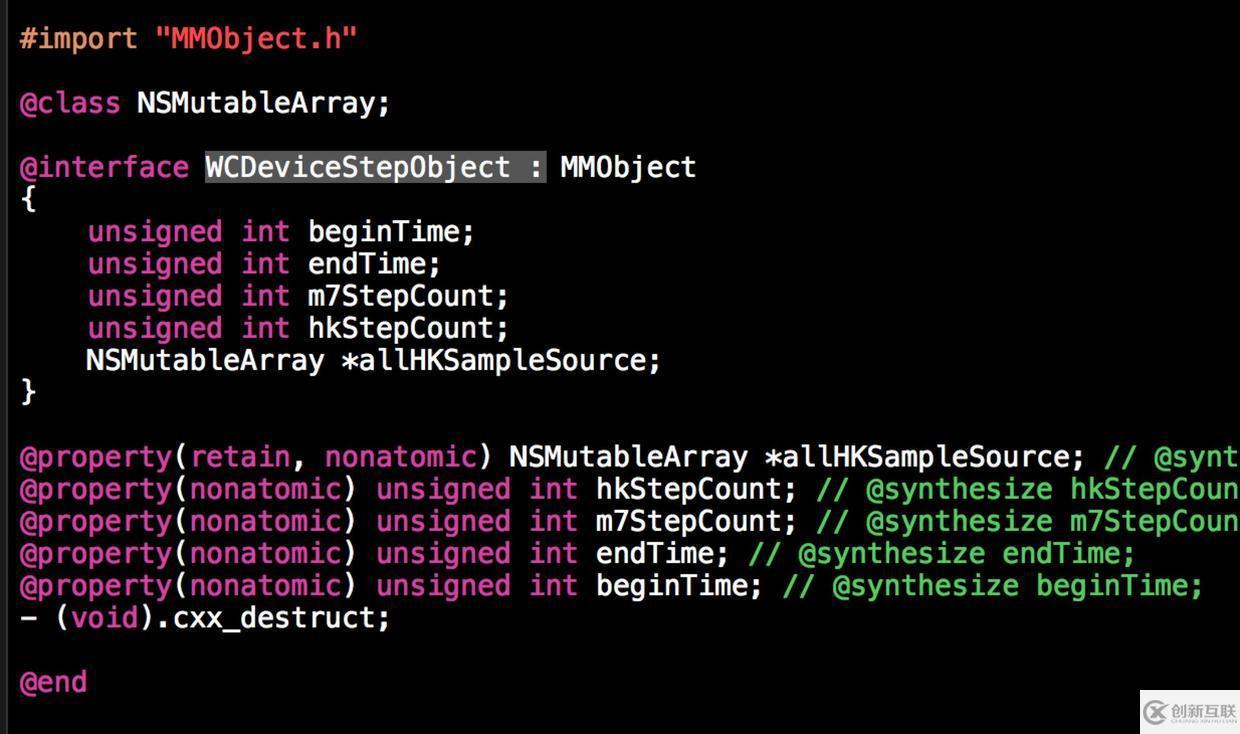Click the @end keyword
The height and width of the screenshot is (734, 1240).
pos(53,683)
